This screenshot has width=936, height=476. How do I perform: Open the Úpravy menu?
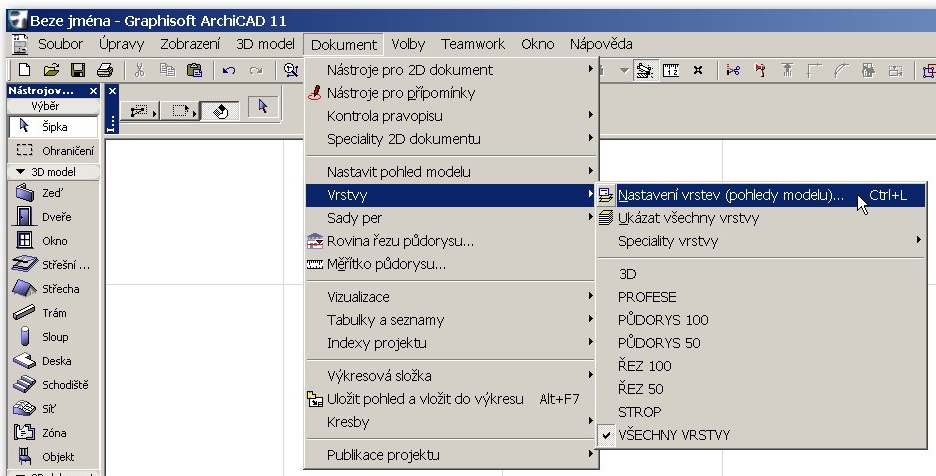coord(122,44)
